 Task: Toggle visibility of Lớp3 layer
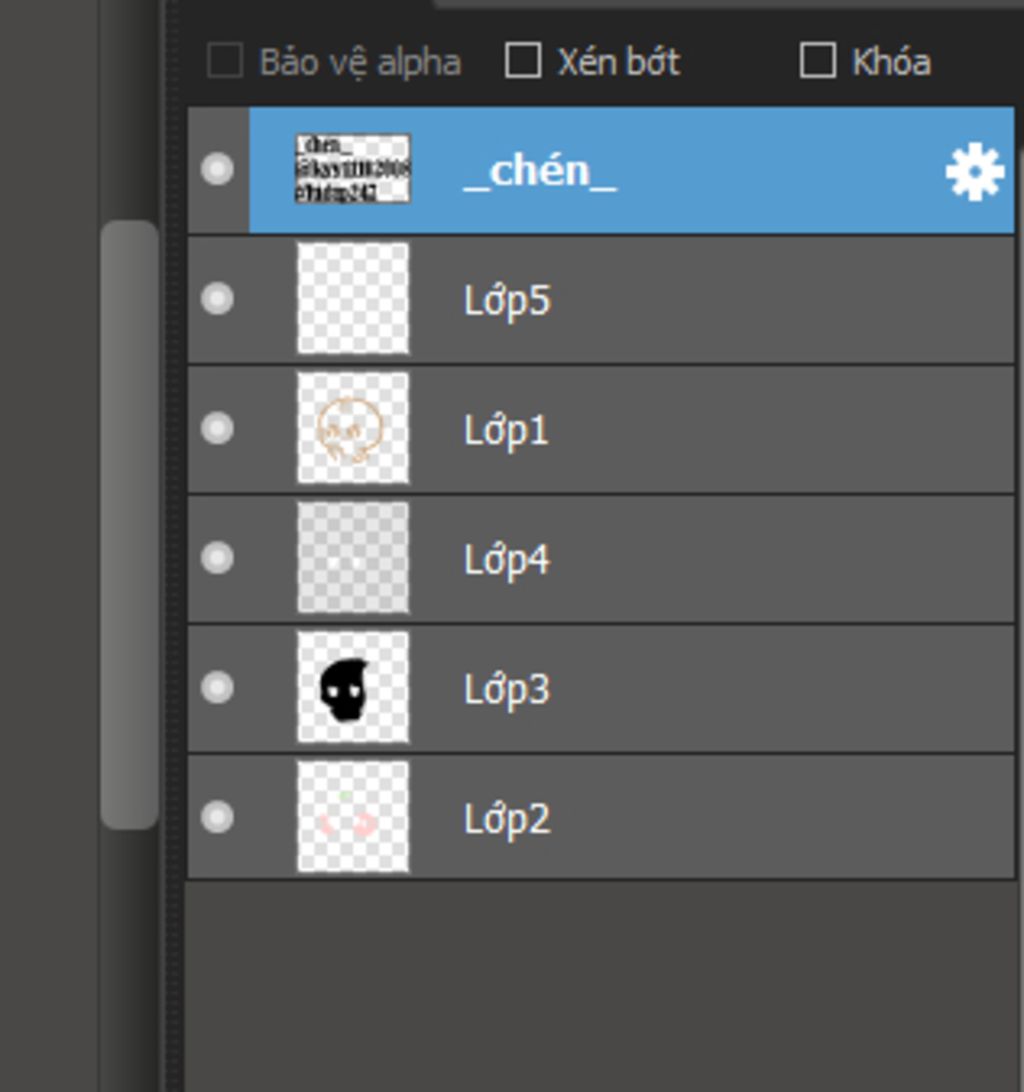click(x=217, y=687)
